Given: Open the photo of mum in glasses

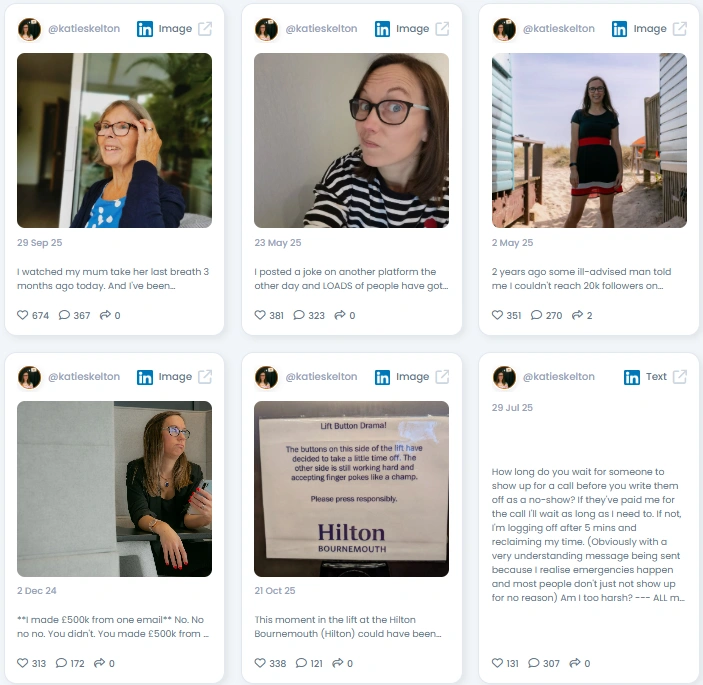Looking at the screenshot, I should (114, 140).
